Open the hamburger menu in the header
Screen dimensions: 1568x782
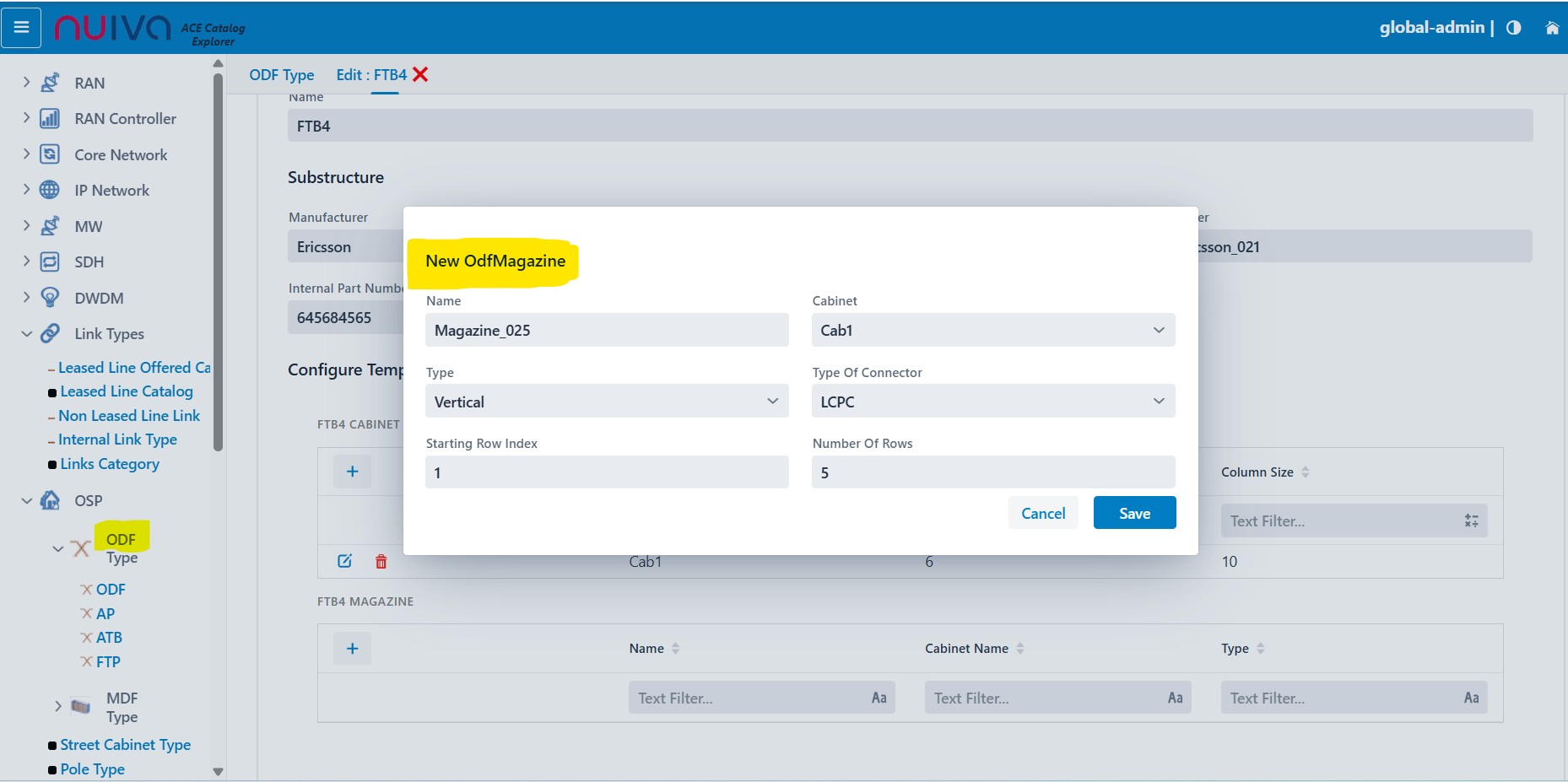pyautogui.click(x=22, y=28)
